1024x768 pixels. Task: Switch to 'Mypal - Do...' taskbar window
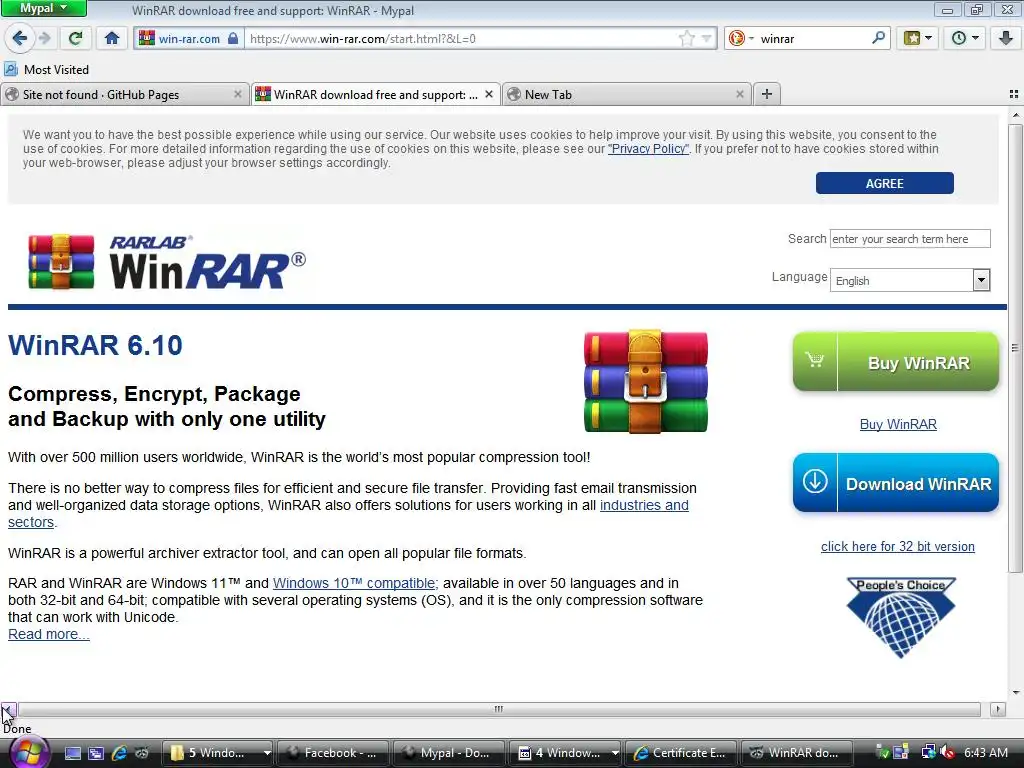point(448,753)
